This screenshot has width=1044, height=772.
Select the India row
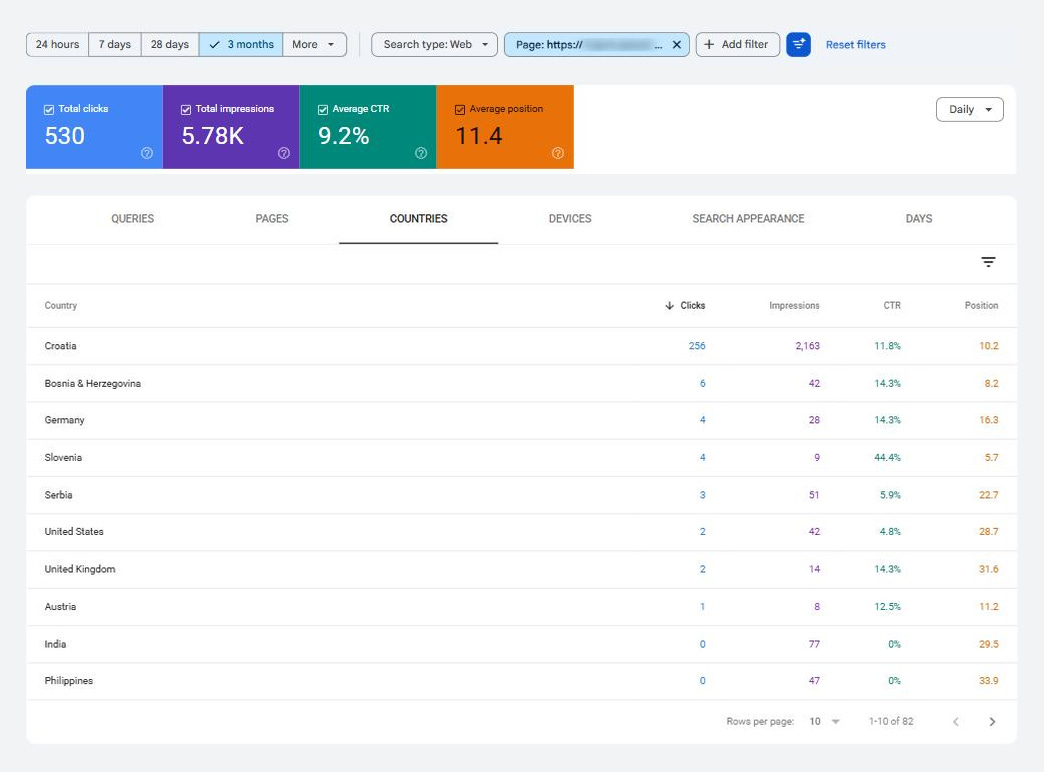coord(521,644)
